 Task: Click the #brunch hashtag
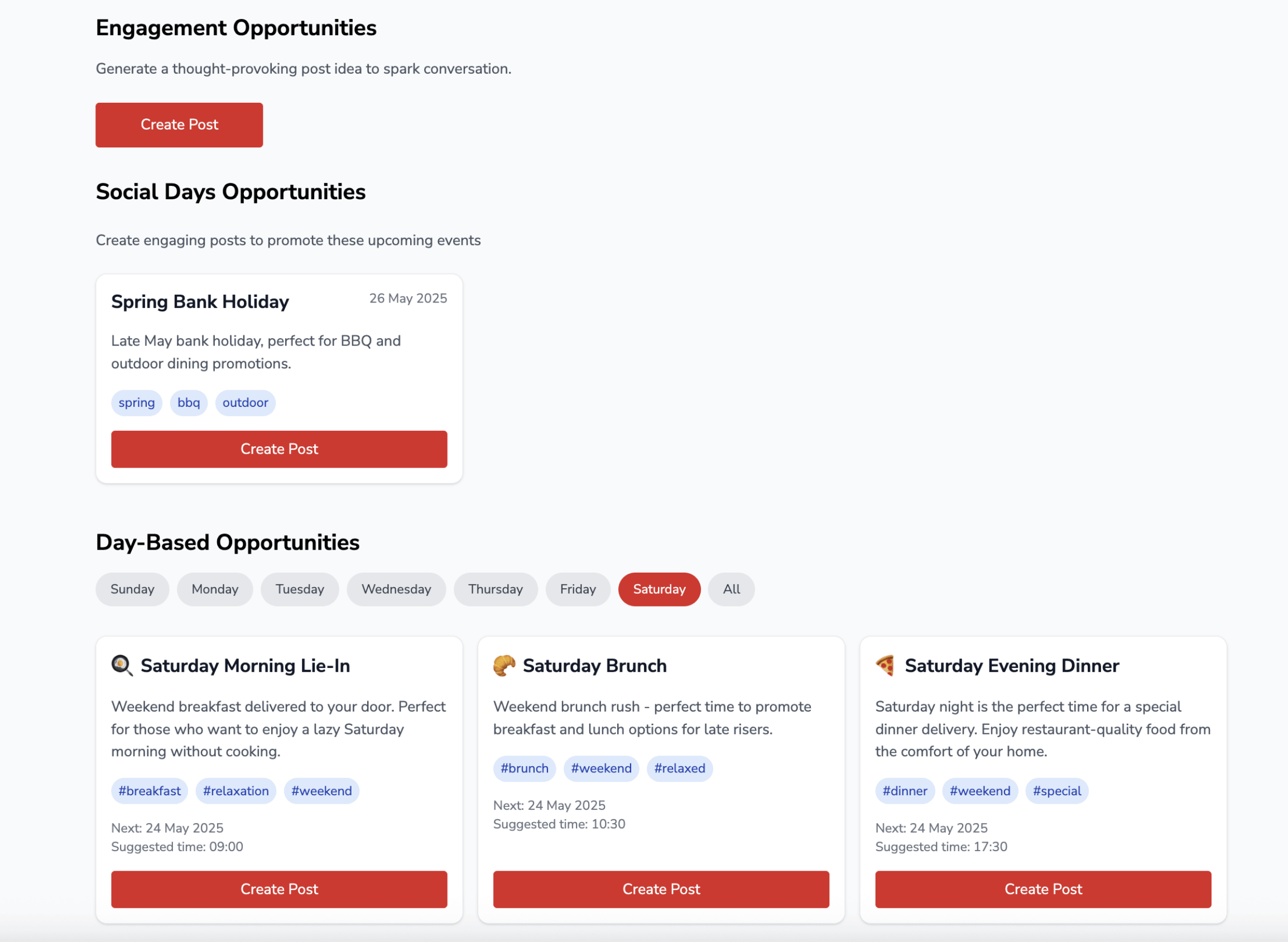[524, 768]
